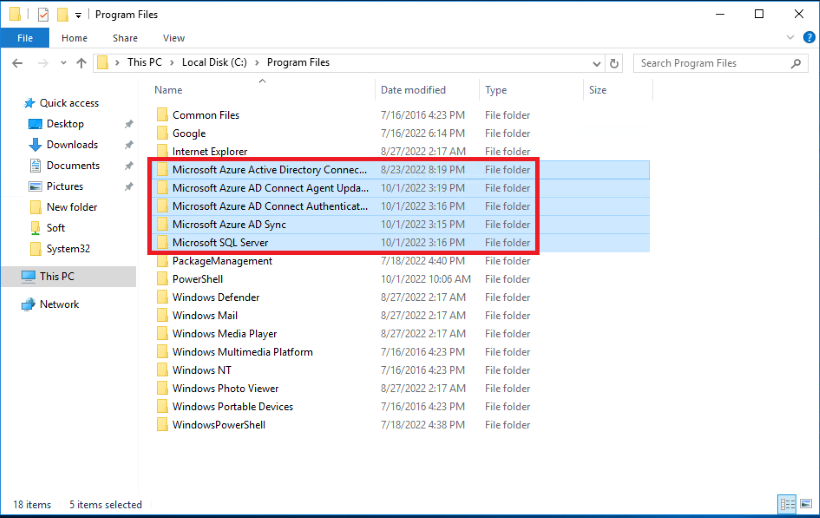This screenshot has height=518, width=820.
Task: Sort by the Size column header
Action: (x=598, y=90)
